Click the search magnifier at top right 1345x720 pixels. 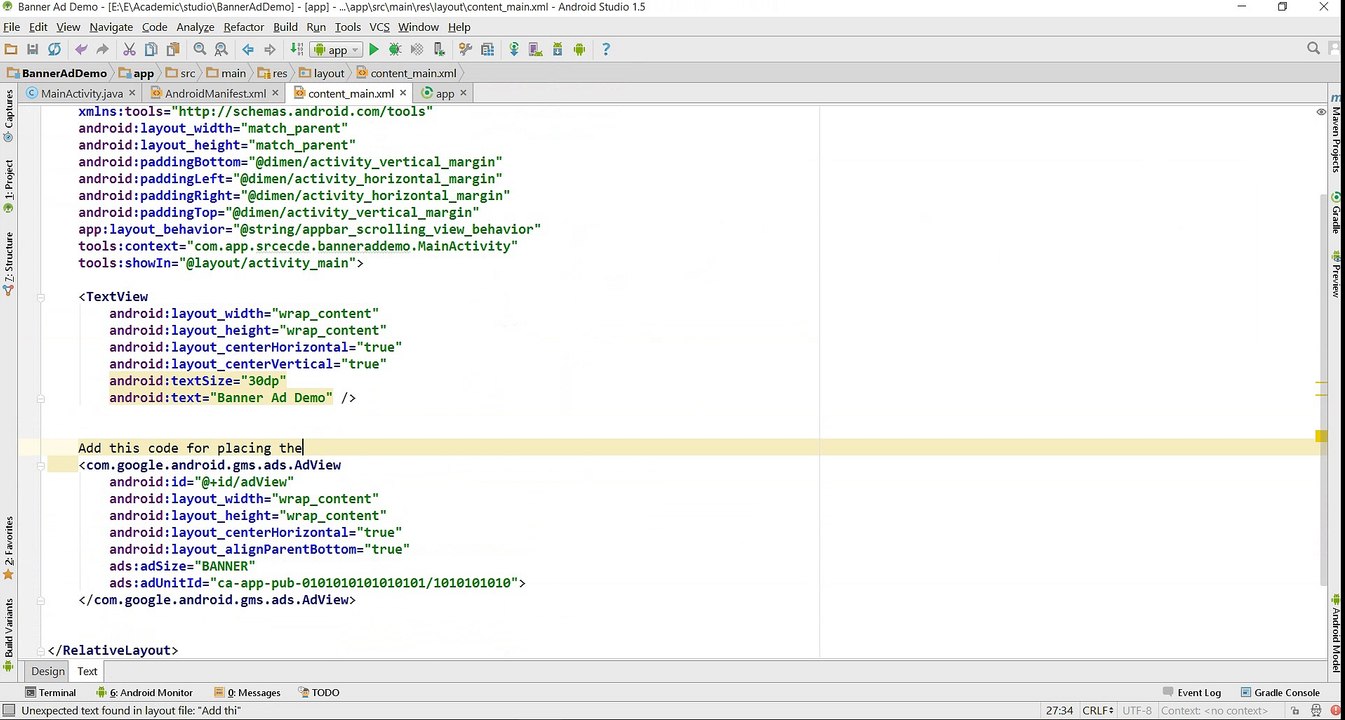[x=1314, y=48]
